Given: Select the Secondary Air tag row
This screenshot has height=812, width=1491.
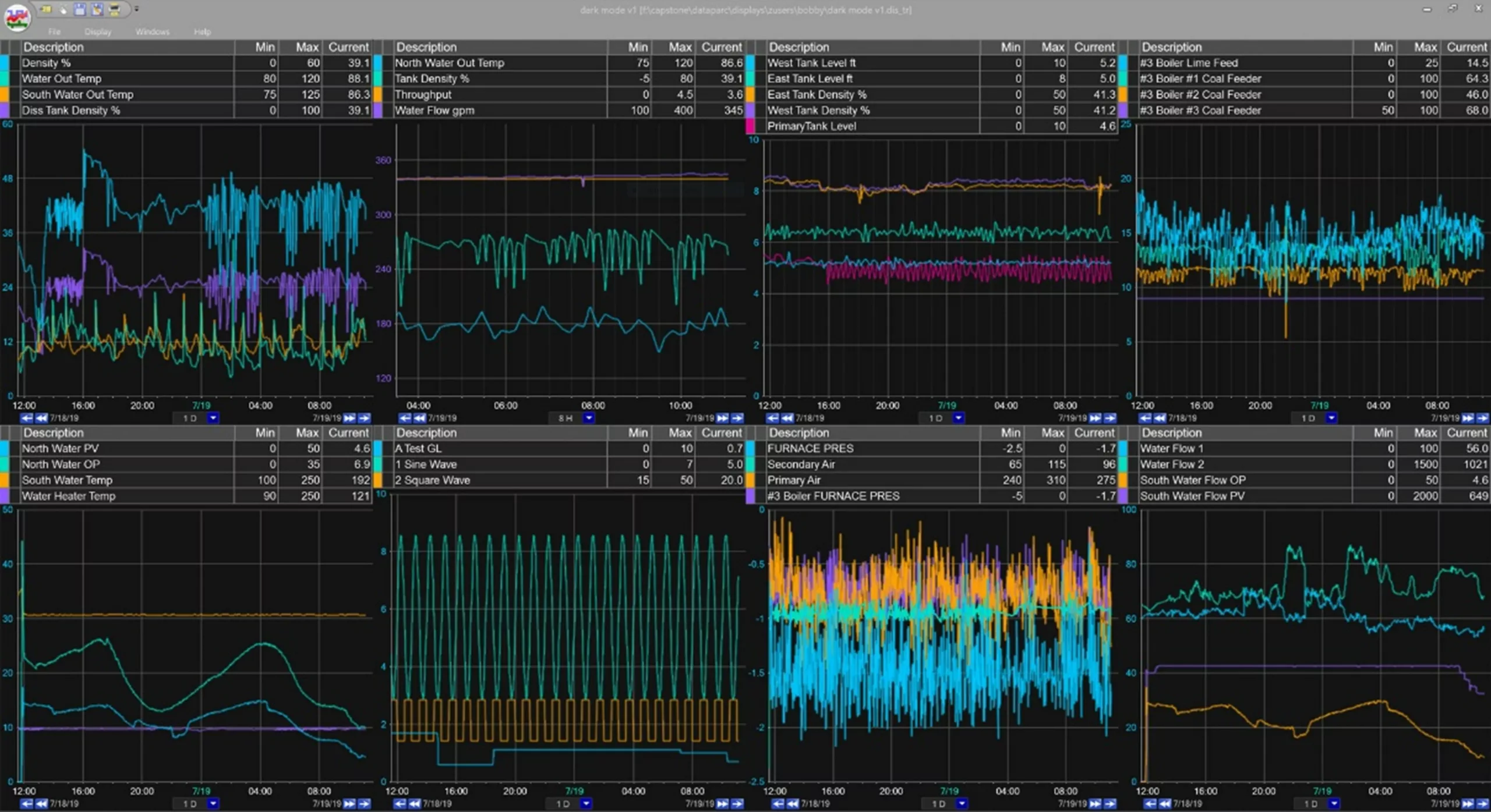Looking at the screenshot, I should [x=931, y=464].
